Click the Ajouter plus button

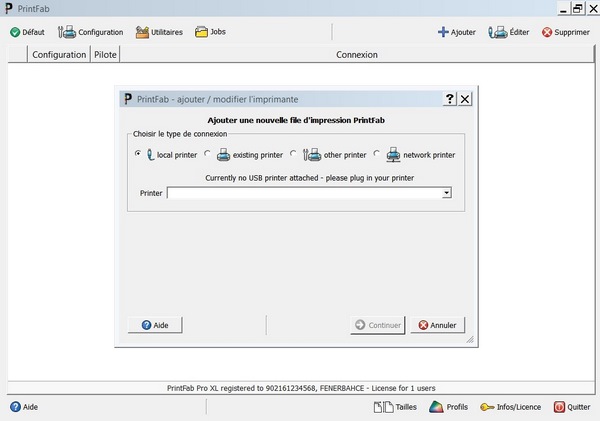(x=457, y=32)
